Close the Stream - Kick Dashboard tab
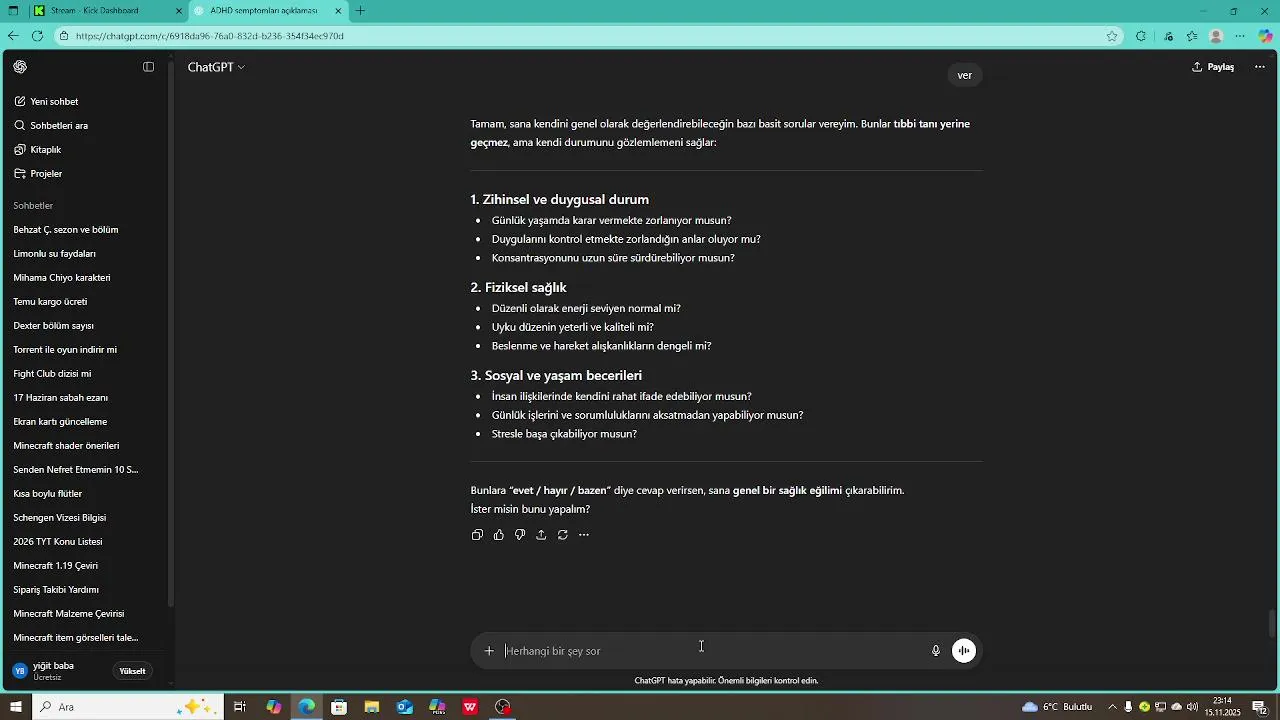This screenshot has height=720, width=1280. [179, 11]
